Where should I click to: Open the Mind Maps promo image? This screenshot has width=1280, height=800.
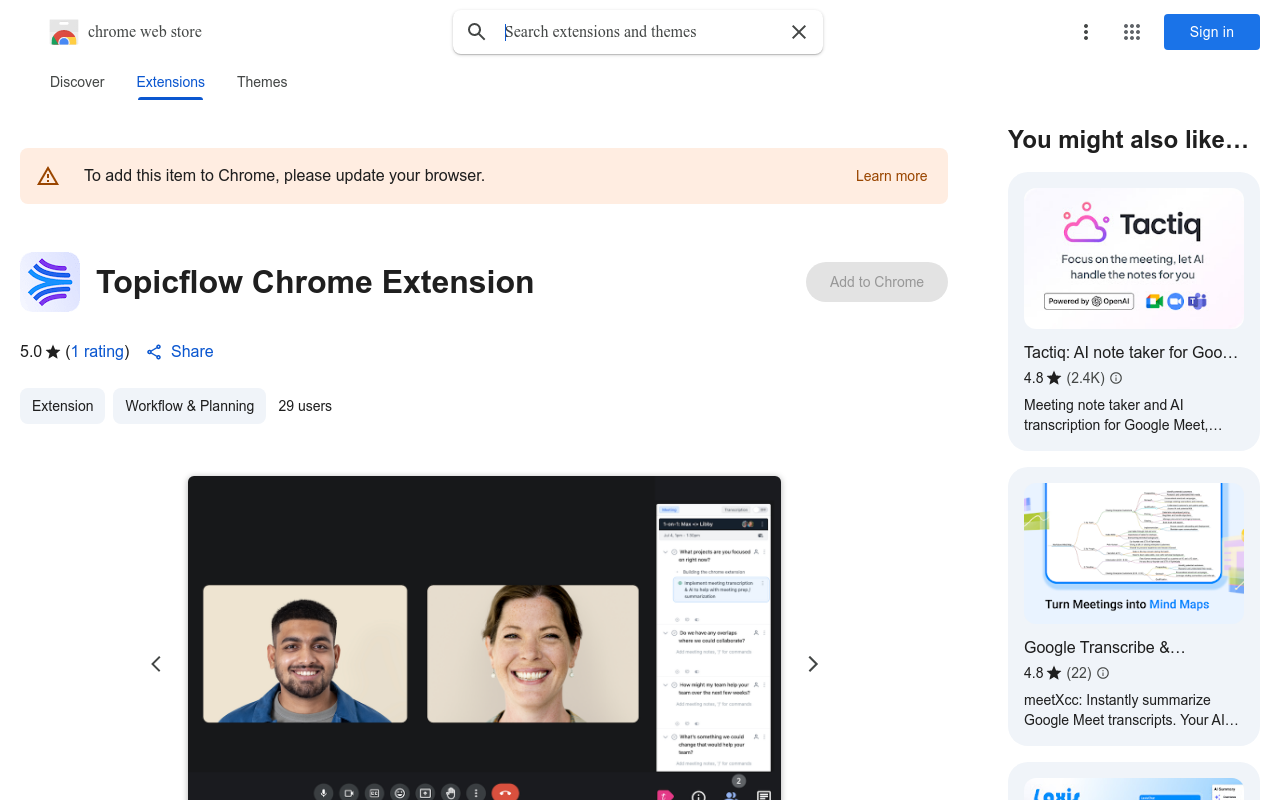click(1134, 554)
